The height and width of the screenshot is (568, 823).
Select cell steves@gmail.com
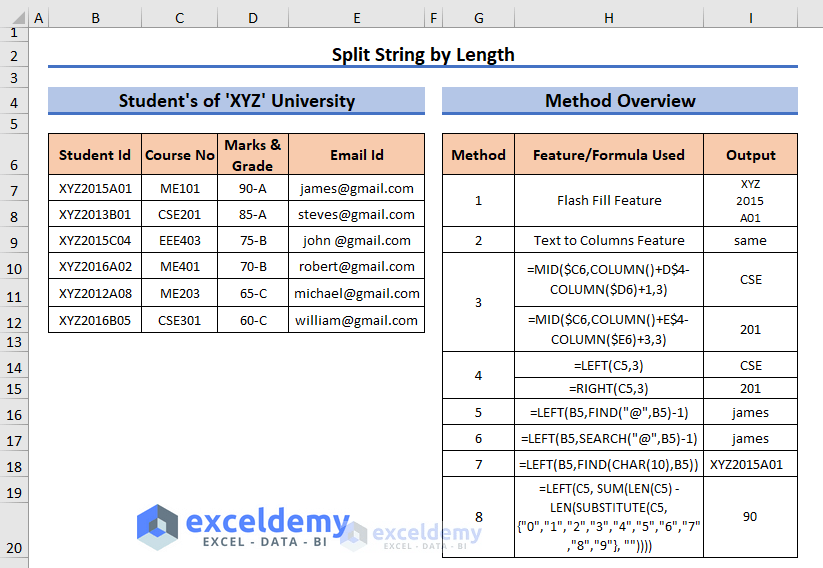click(x=356, y=214)
